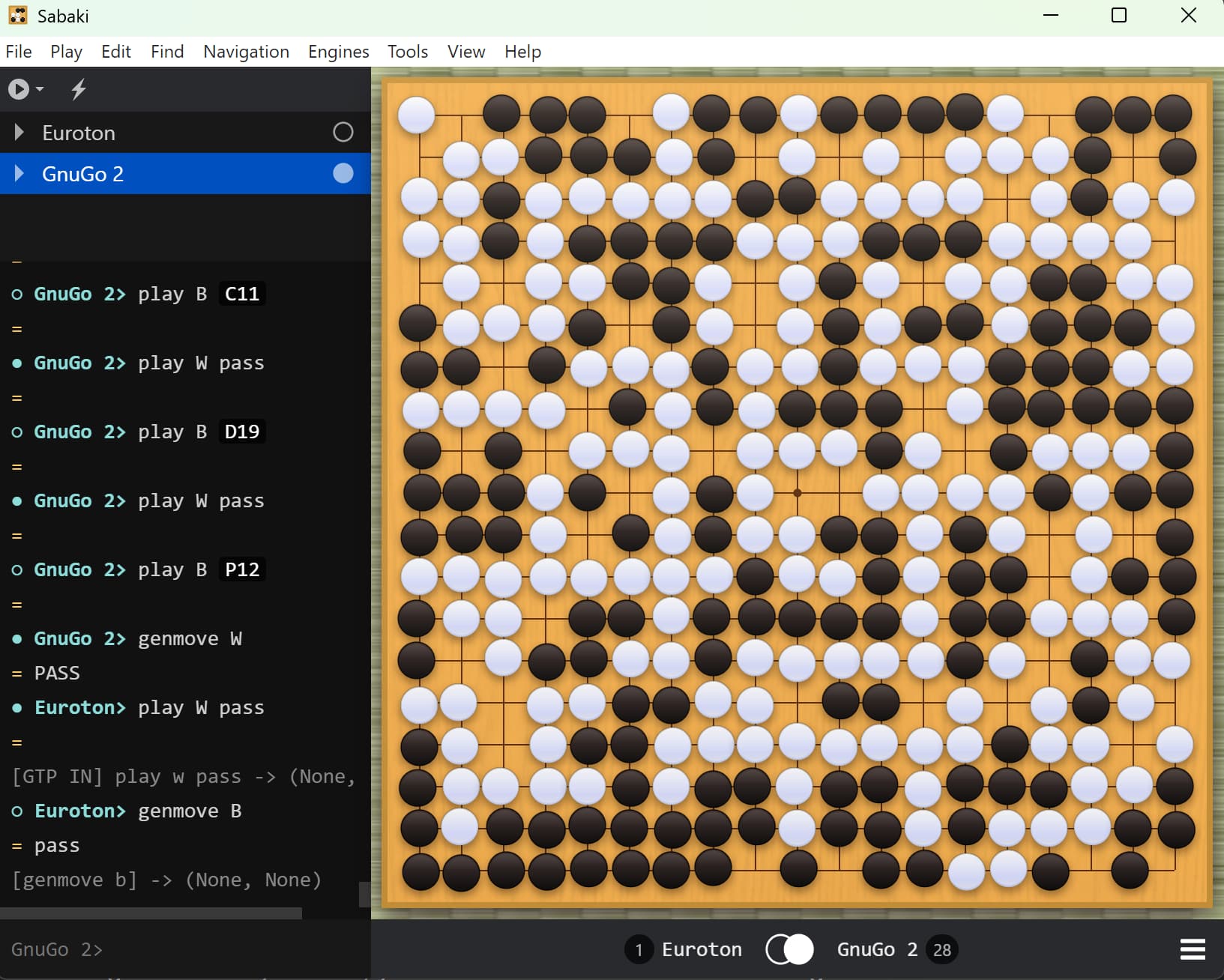Click the D19 coordinate link in log
This screenshot has width=1224, height=980.
click(x=241, y=432)
